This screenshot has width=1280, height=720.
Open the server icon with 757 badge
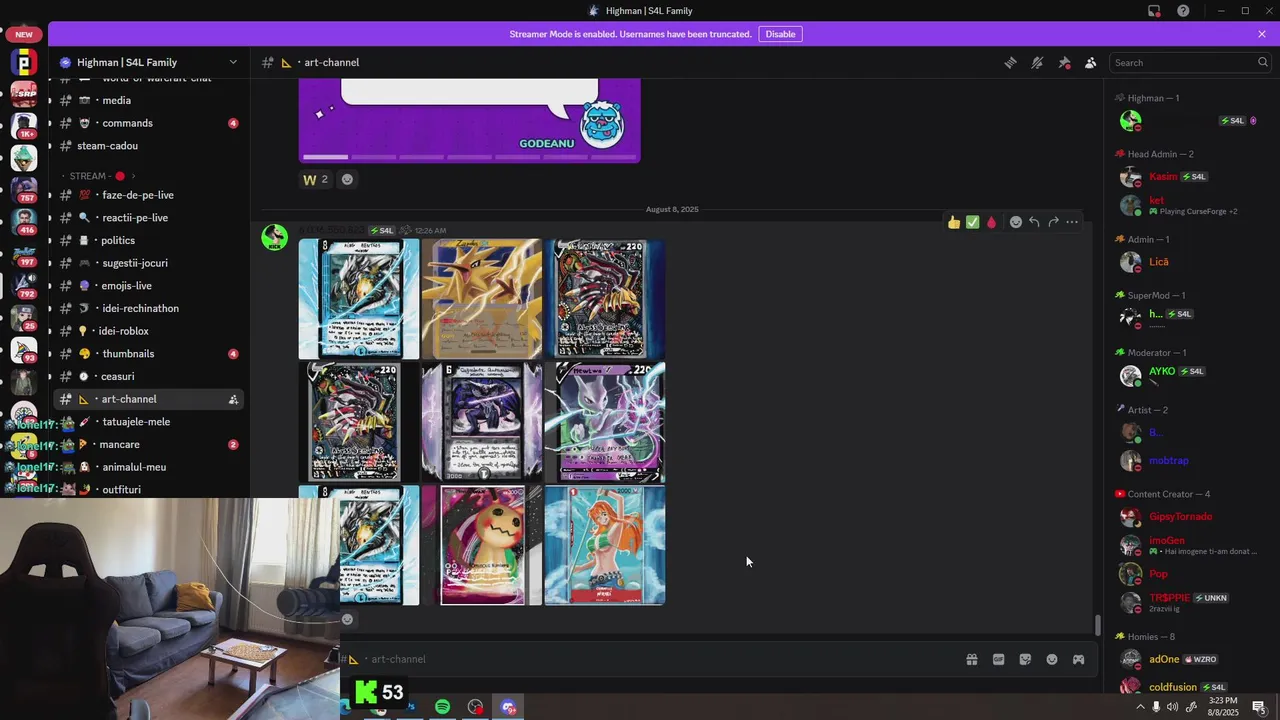point(24,189)
